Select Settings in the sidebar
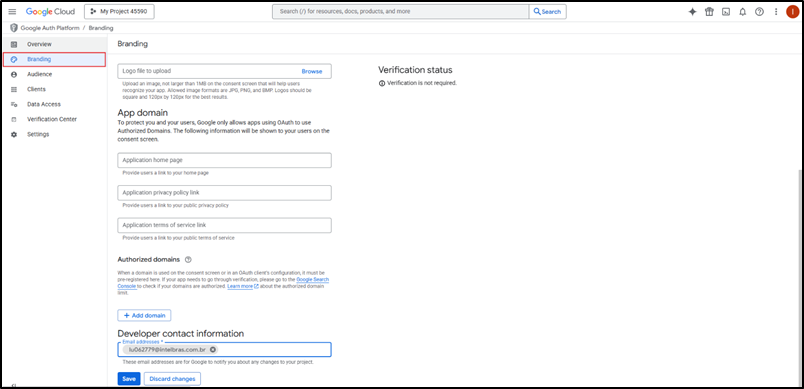The width and height of the screenshot is (804, 389). tap(54, 134)
